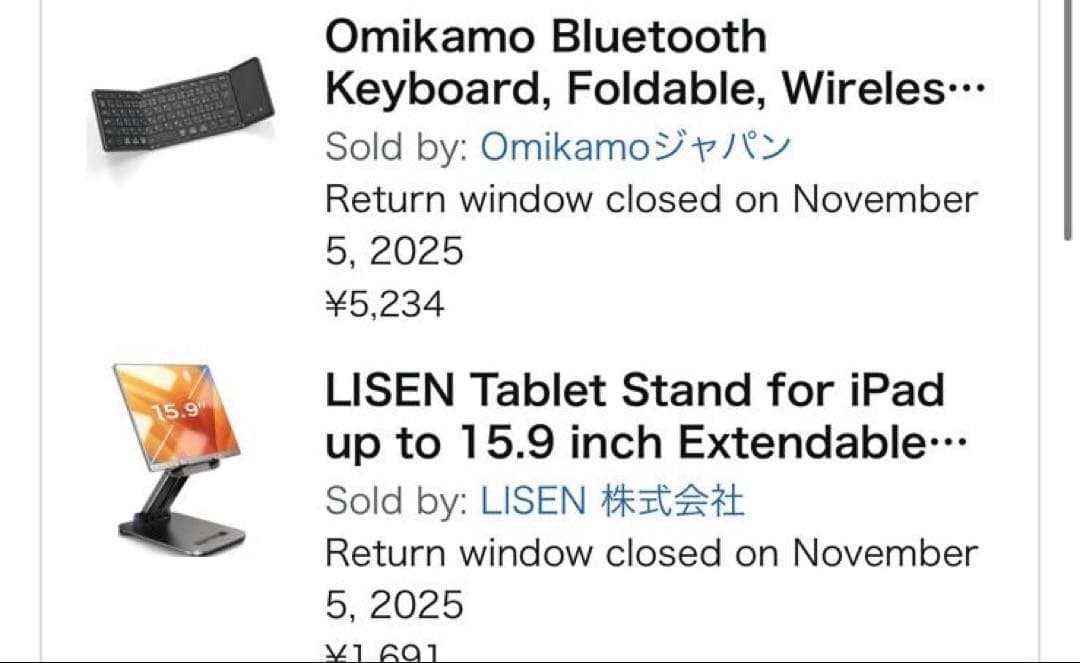1080x663 pixels.
Task: Visit the LISEN 株式会社 seller page
Action: tap(612, 501)
